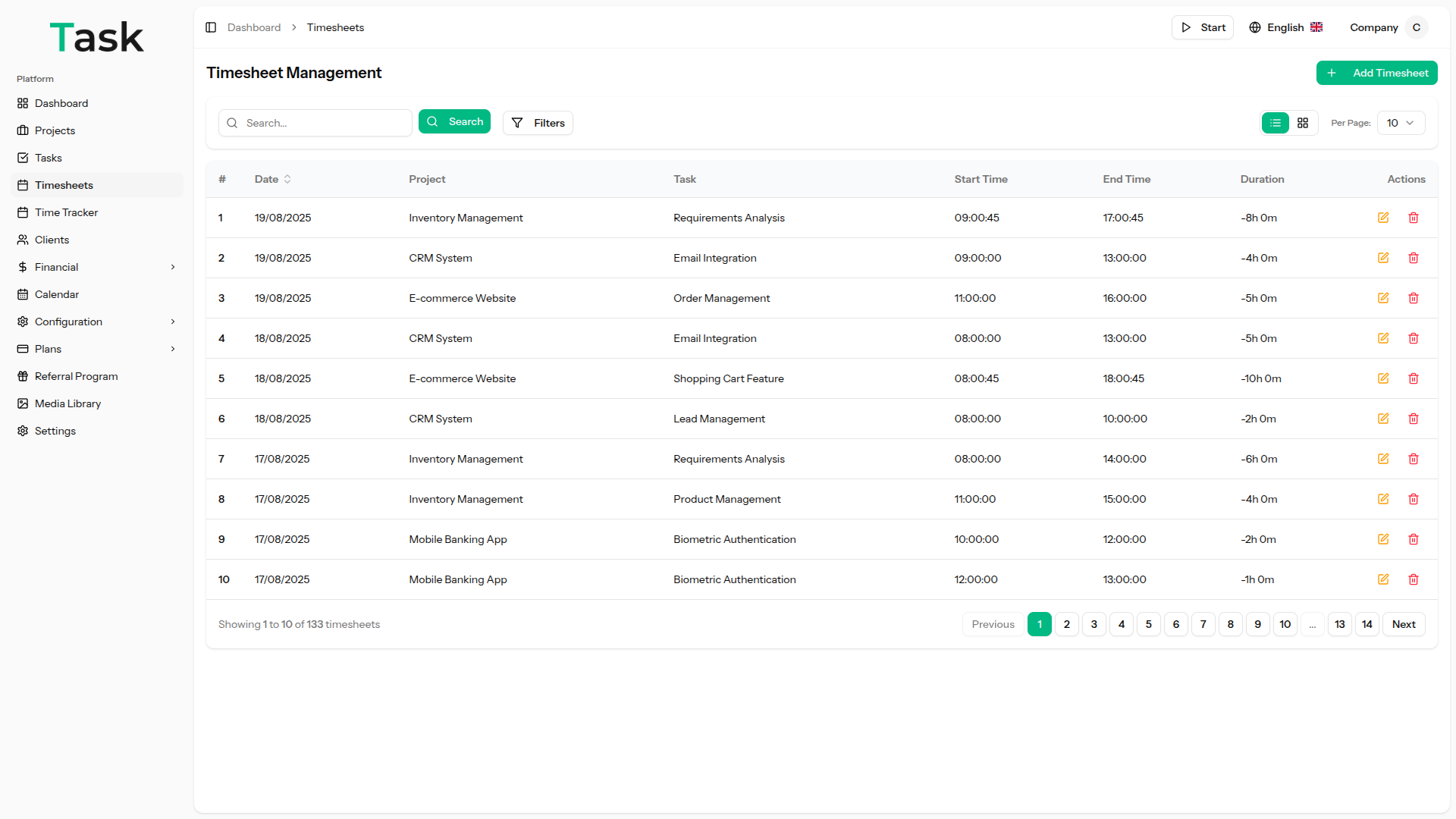Click edit icon for Shopping Cart Feature row

click(1383, 378)
